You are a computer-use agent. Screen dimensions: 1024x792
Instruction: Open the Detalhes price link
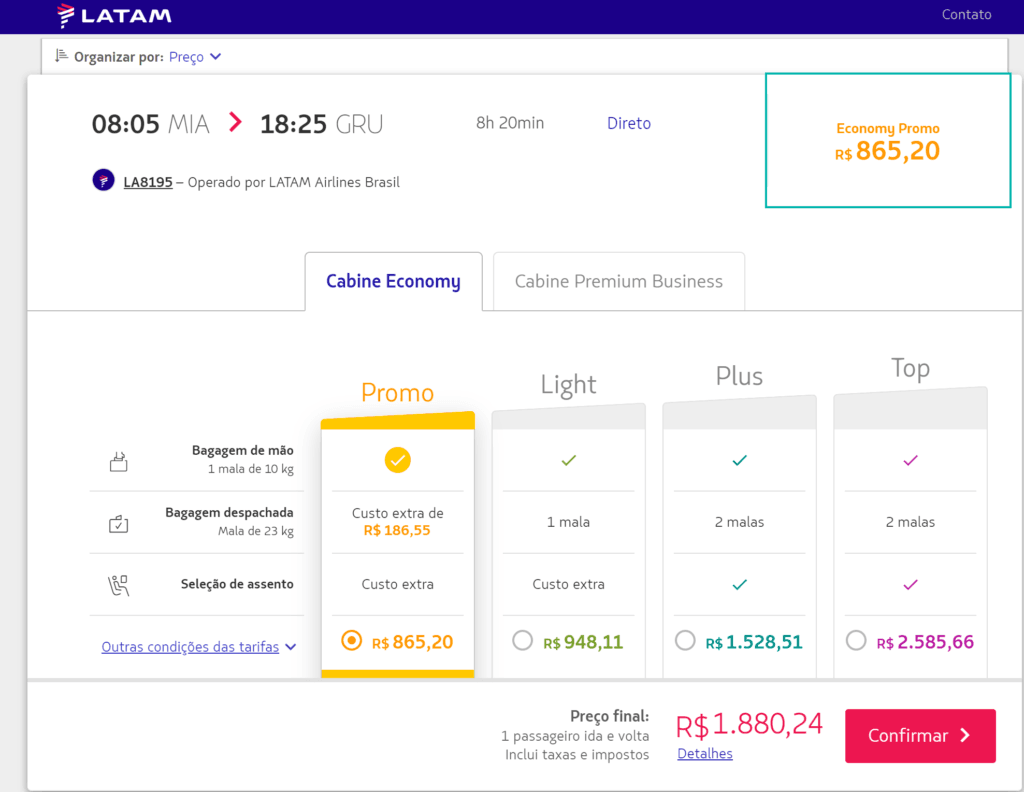tap(705, 753)
